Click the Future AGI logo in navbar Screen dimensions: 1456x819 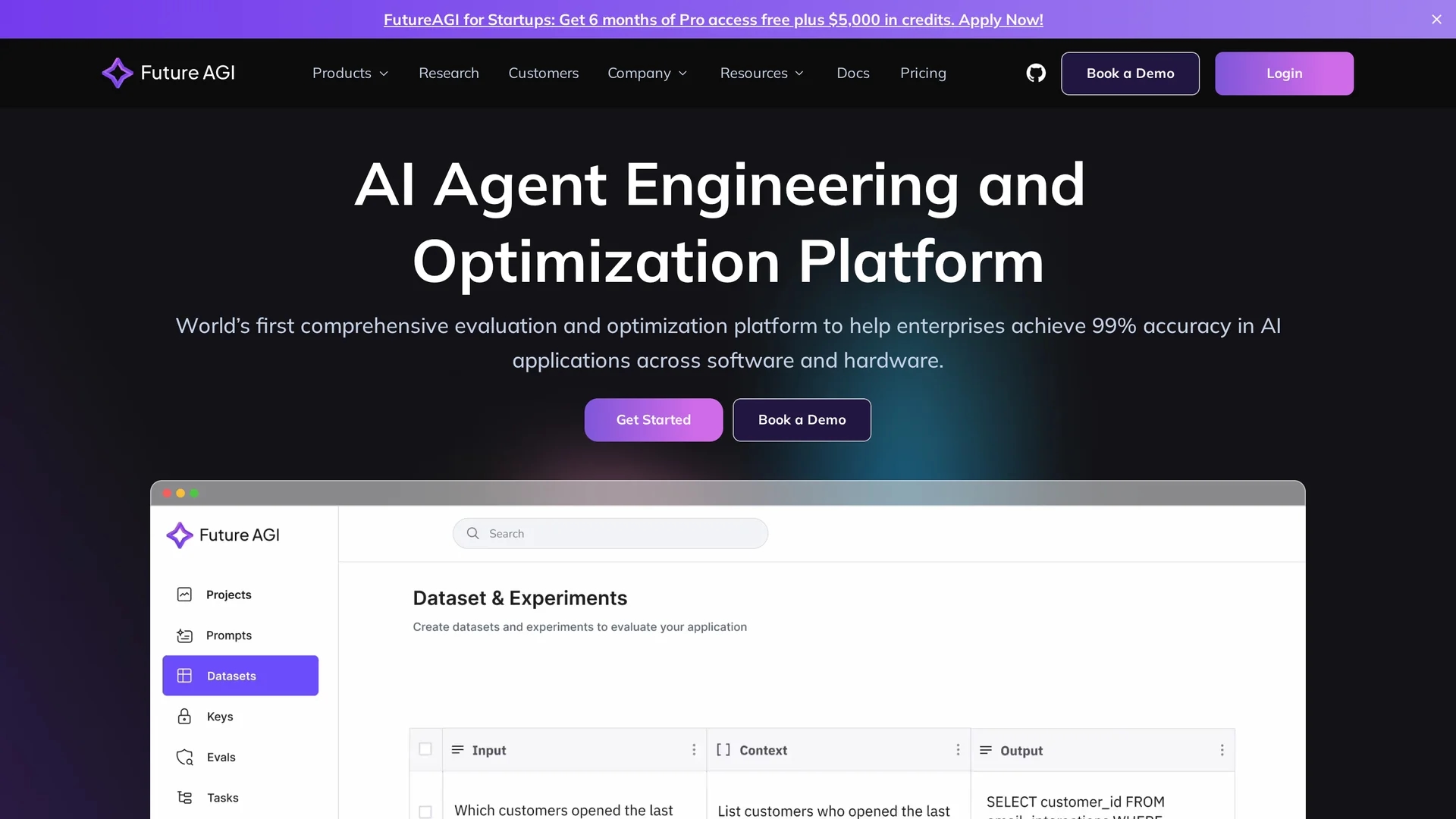168,73
